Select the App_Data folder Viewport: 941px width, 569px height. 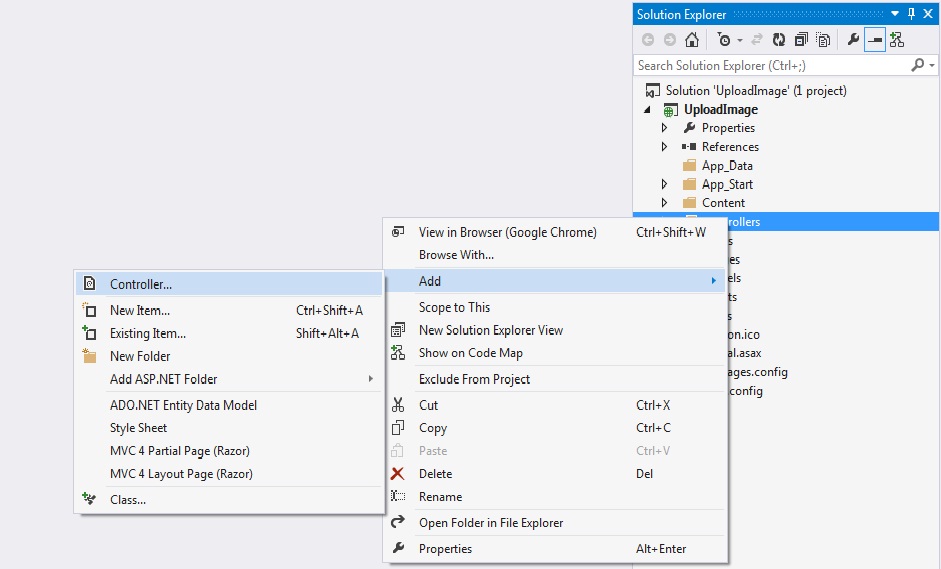(x=727, y=166)
